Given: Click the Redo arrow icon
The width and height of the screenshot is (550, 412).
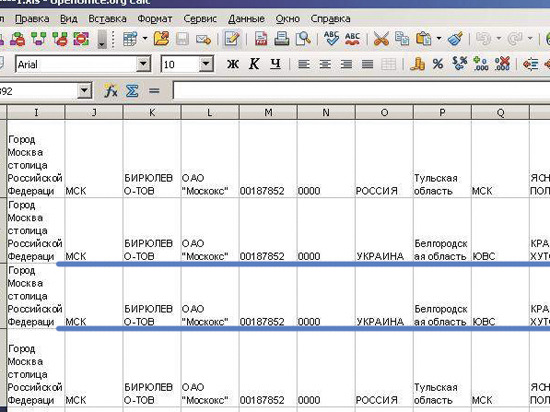Looking at the screenshot, I should [x=515, y=39].
